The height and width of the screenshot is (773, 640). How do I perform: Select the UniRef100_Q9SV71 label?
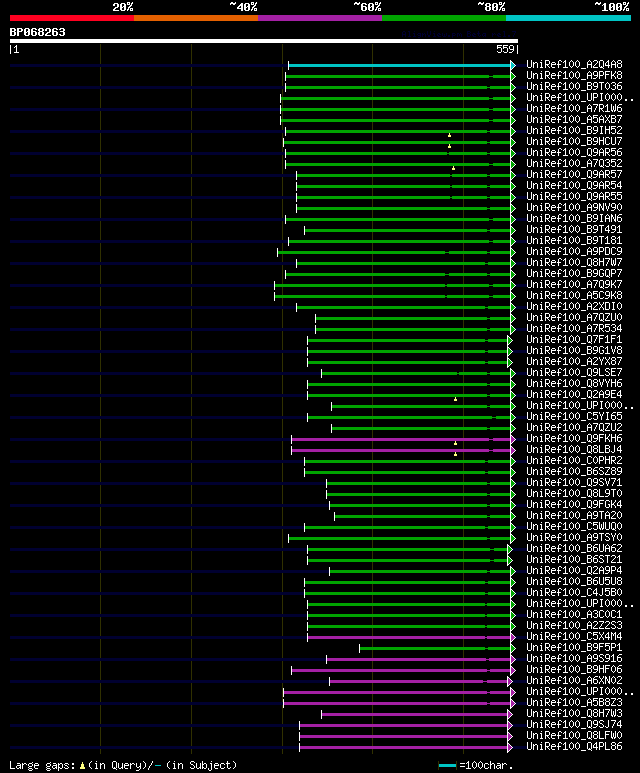[x=574, y=483]
